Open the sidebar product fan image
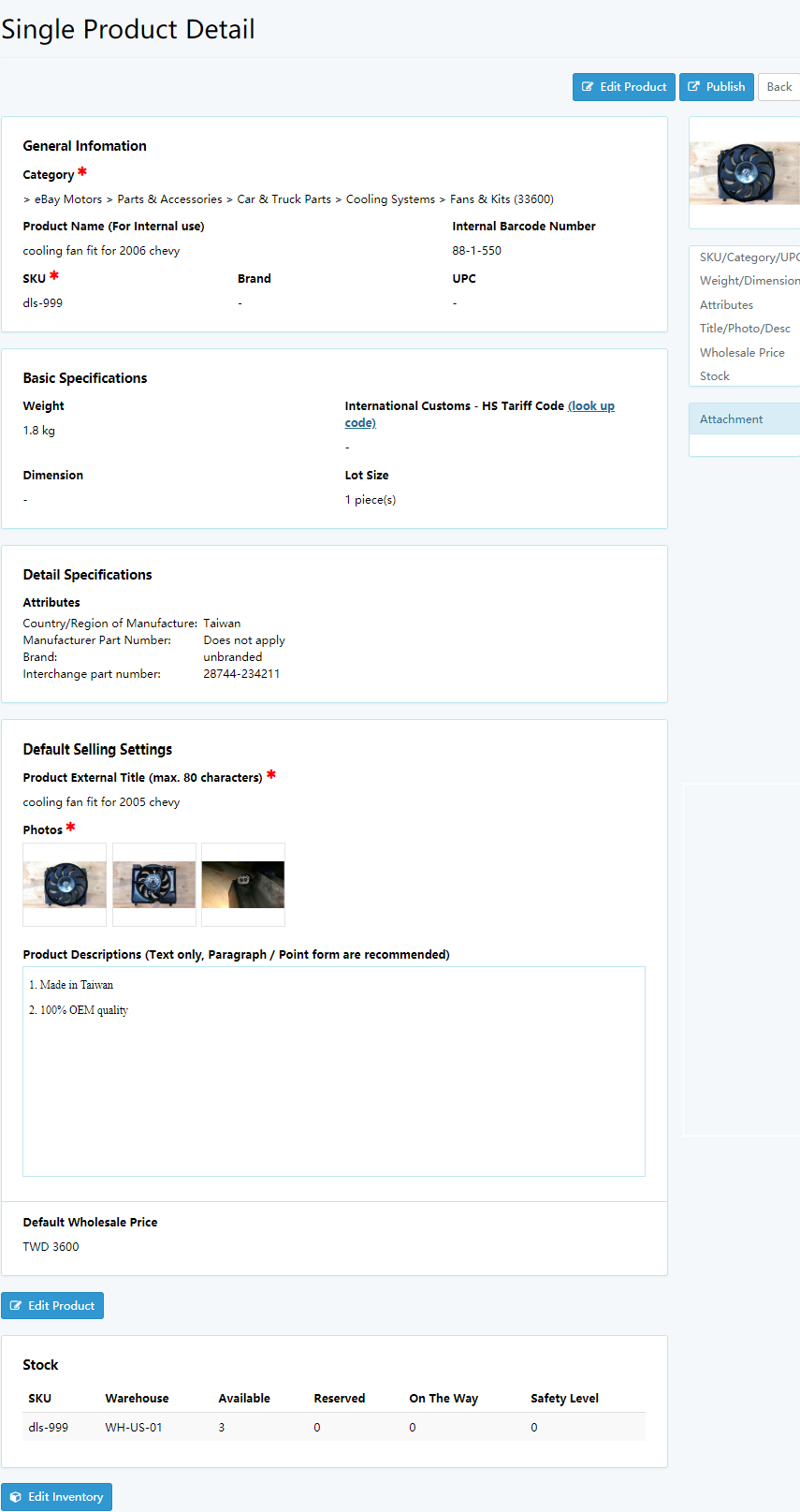The image size is (800, 1512). (745, 173)
